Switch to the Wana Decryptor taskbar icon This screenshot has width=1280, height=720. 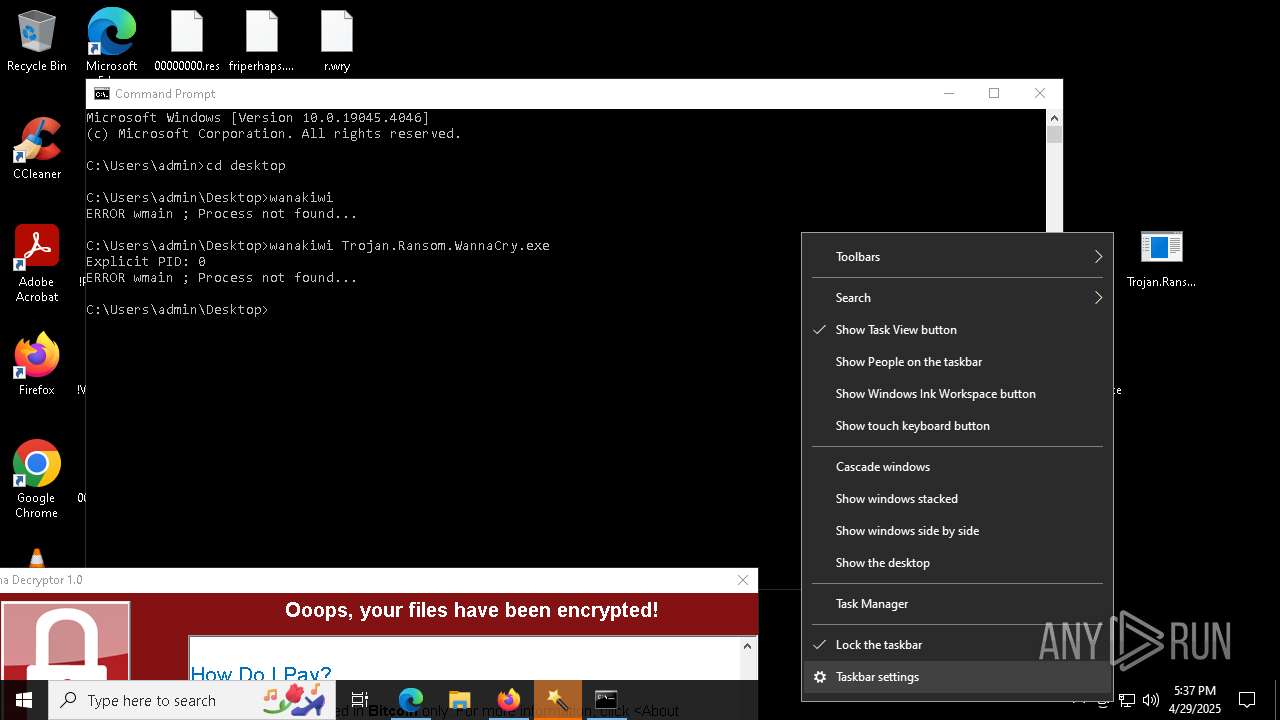(x=557, y=700)
